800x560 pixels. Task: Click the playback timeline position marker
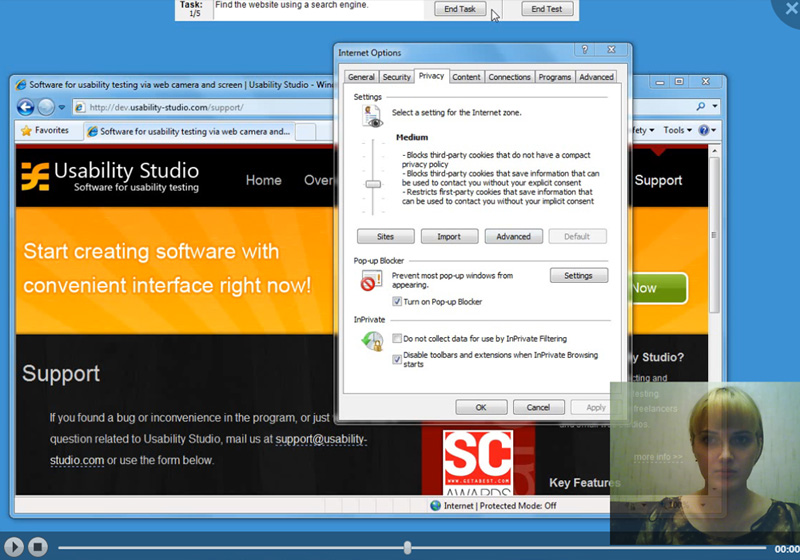(x=407, y=548)
